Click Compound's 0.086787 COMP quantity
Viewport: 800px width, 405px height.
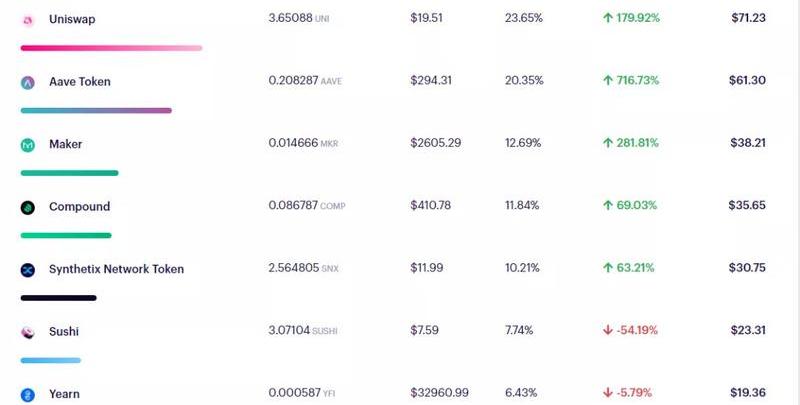pyautogui.click(x=307, y=205)
